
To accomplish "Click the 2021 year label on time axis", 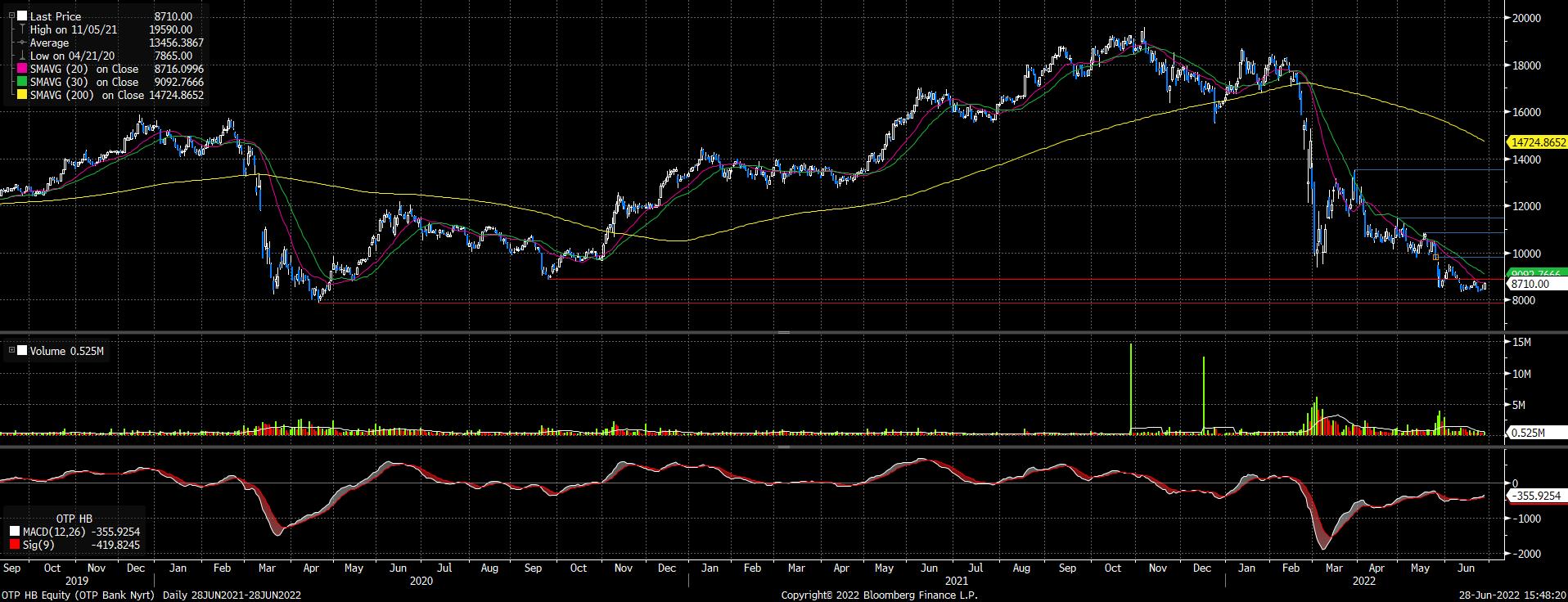I will pyautogui.click(x=957, y=581).
